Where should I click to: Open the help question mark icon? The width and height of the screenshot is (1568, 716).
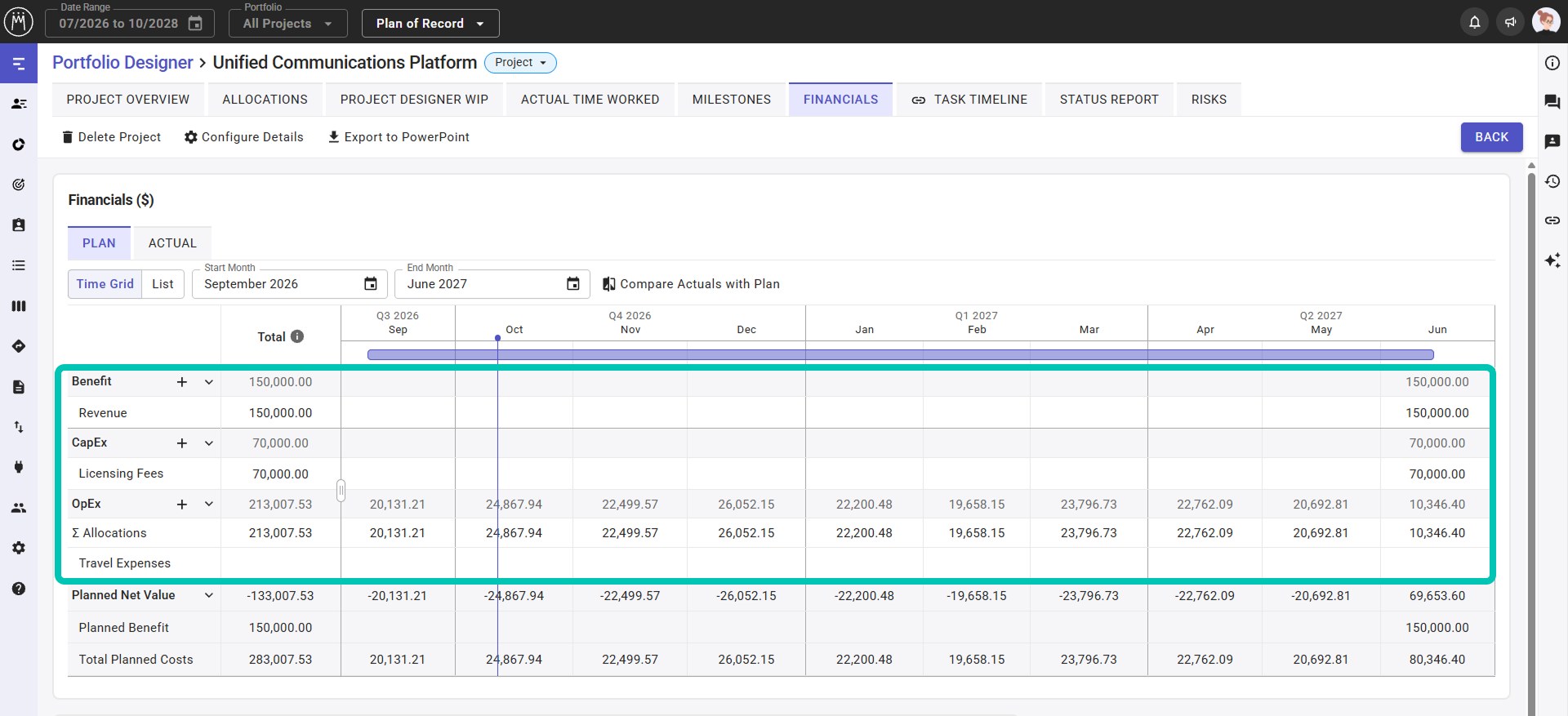click(19, 589)
